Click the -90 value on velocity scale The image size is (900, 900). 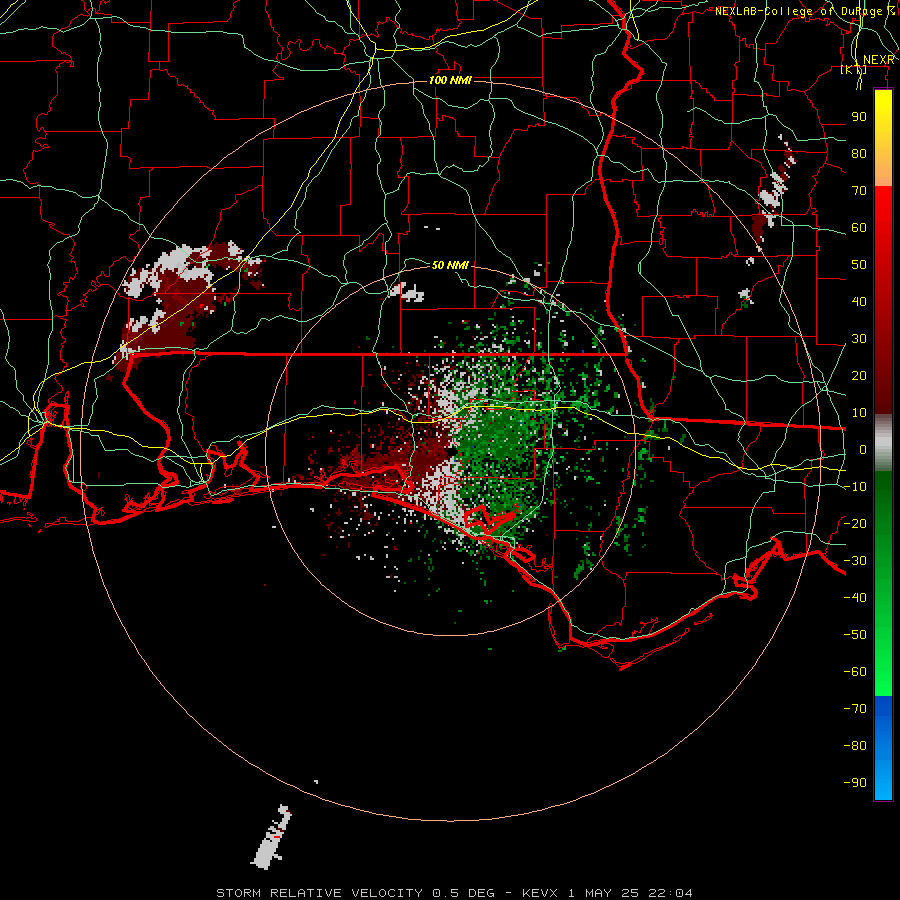point(855,782)
